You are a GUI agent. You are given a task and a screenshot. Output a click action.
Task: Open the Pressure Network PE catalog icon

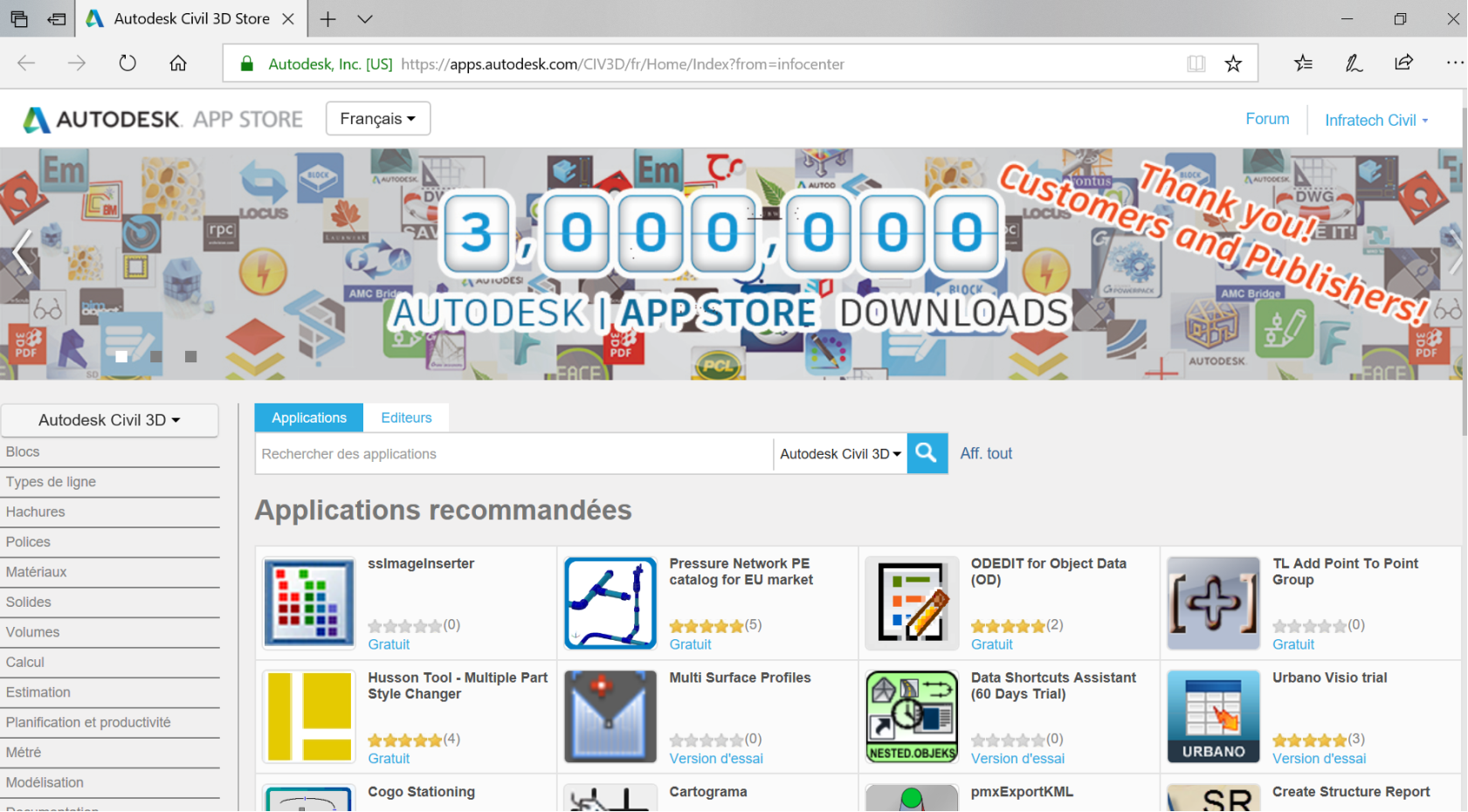610,603
